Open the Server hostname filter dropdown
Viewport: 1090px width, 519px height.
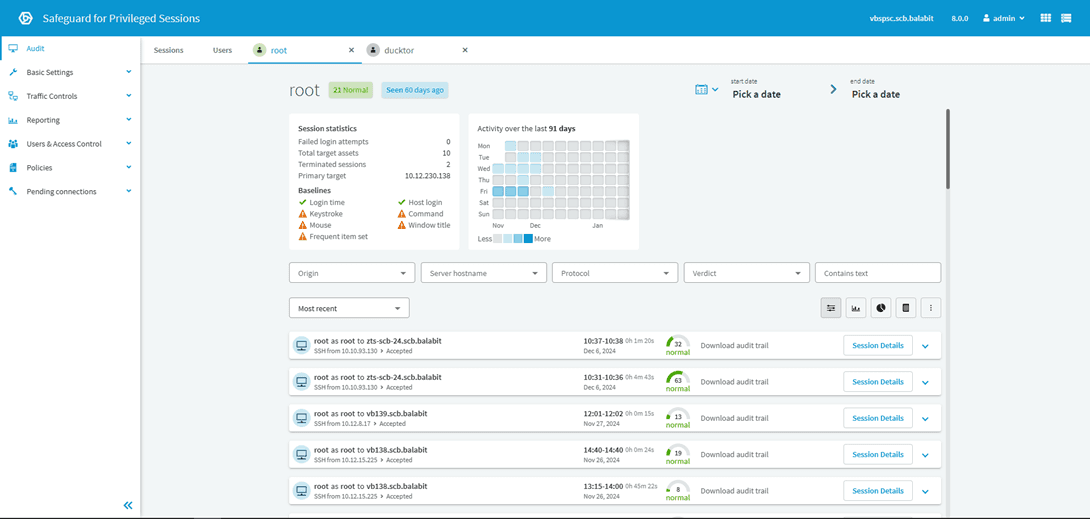pyautogui.click(x=483, y=273)
